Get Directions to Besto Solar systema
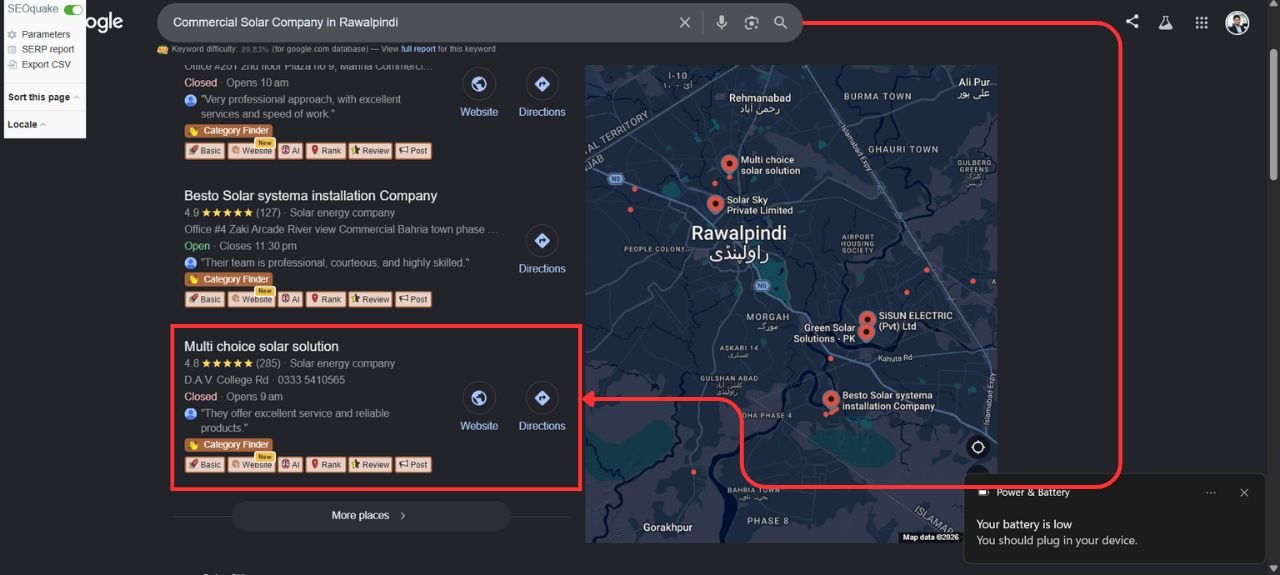The image size is (1280, 575). tap(542, 250)
